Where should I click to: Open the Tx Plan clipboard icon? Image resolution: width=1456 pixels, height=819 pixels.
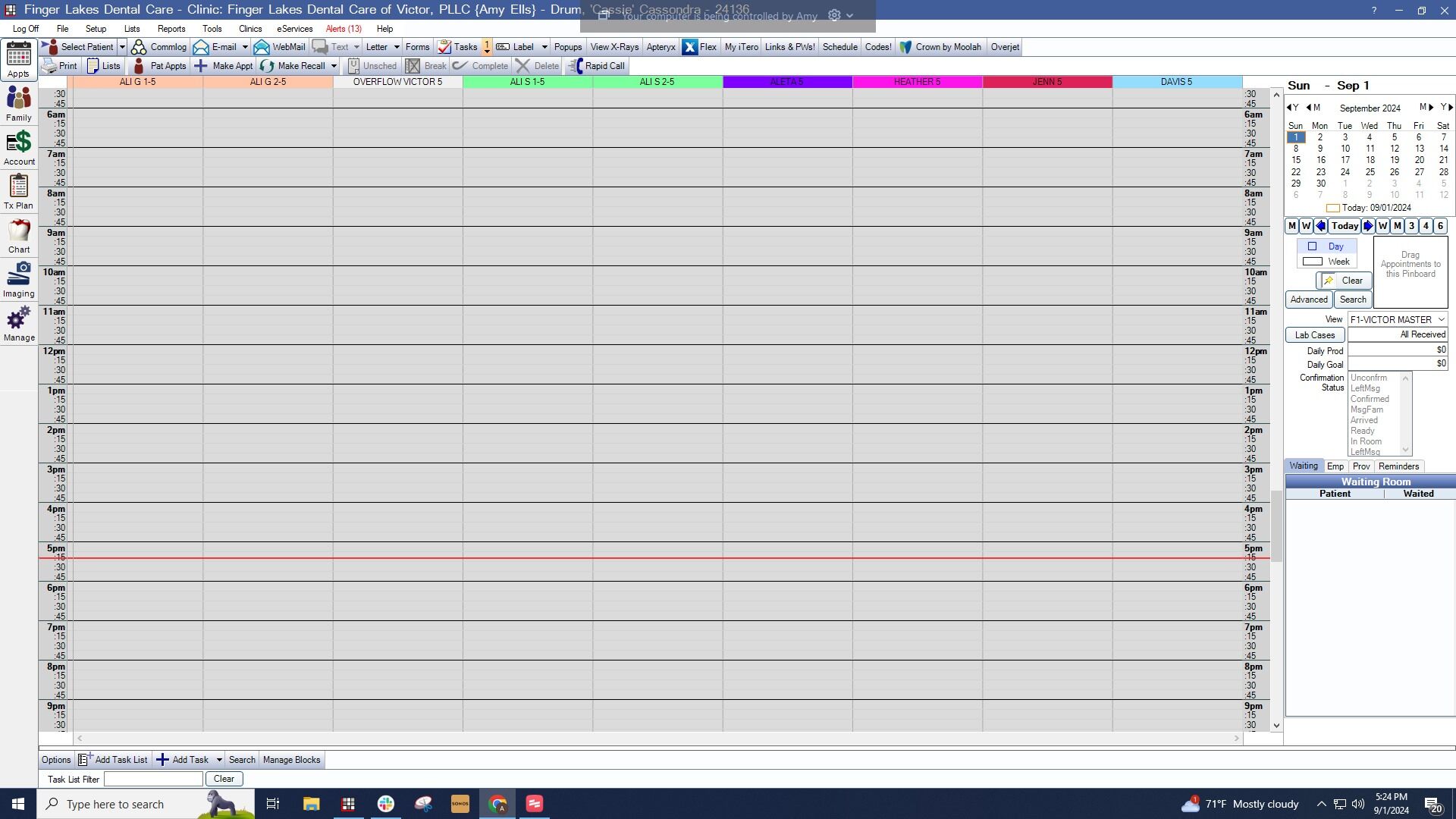pos(19,191)
